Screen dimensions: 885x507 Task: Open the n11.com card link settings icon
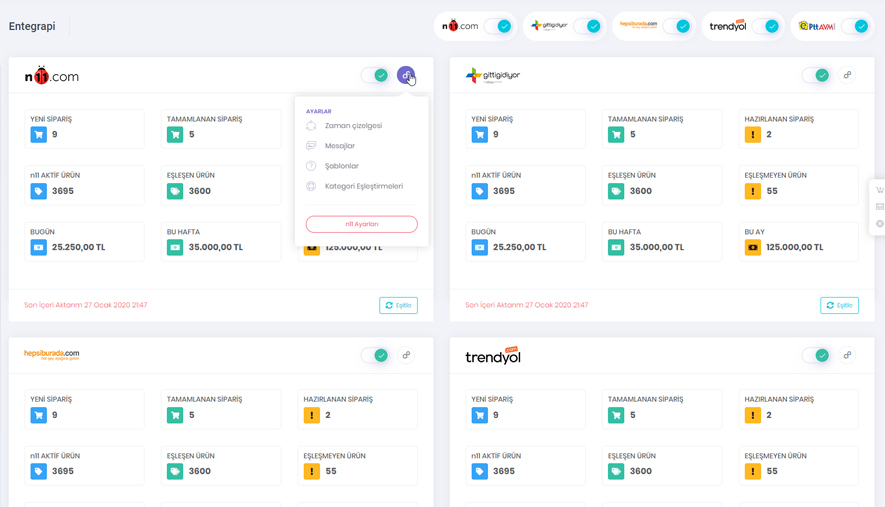tap(405, 75)
